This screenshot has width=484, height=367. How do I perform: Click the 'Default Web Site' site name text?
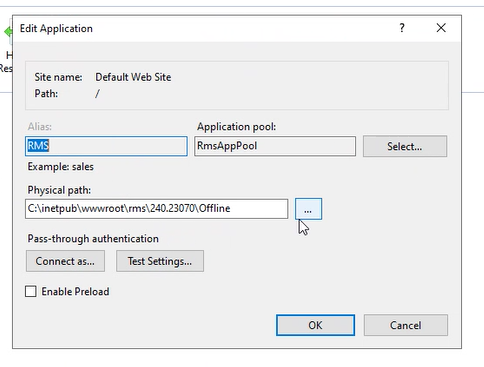[x=133, y=77]
